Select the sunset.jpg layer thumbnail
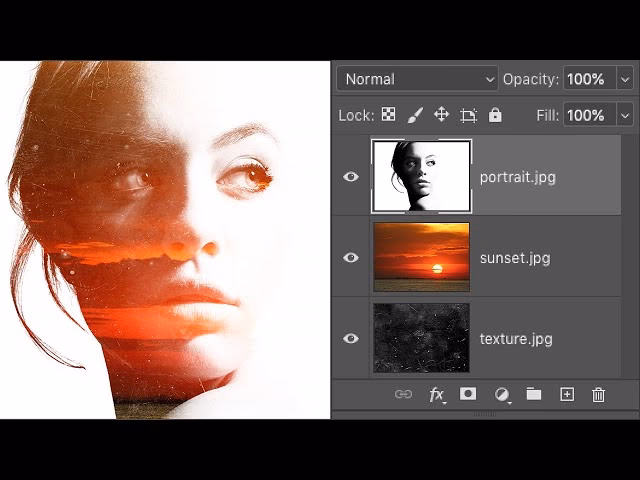The image size is (640, 480). [x=422, y=257]
